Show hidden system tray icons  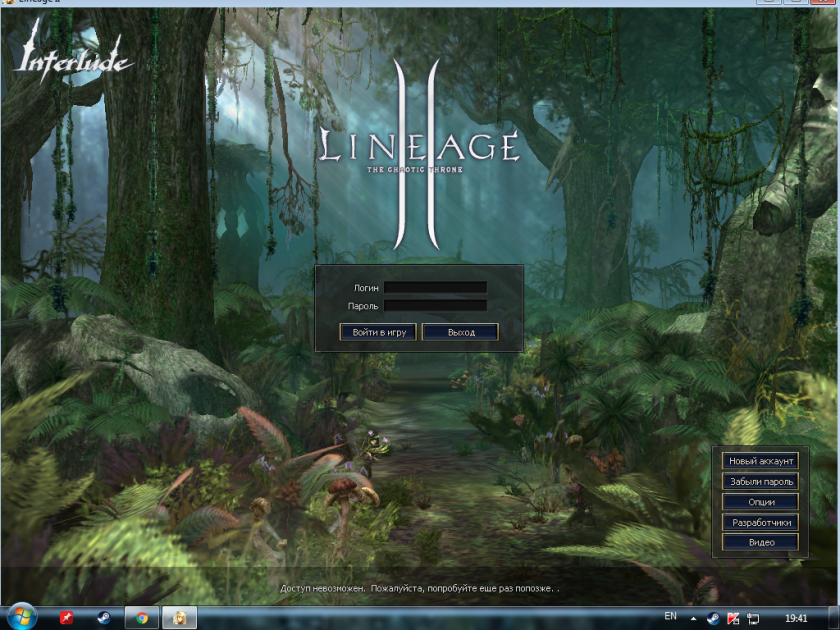[693, 619]
